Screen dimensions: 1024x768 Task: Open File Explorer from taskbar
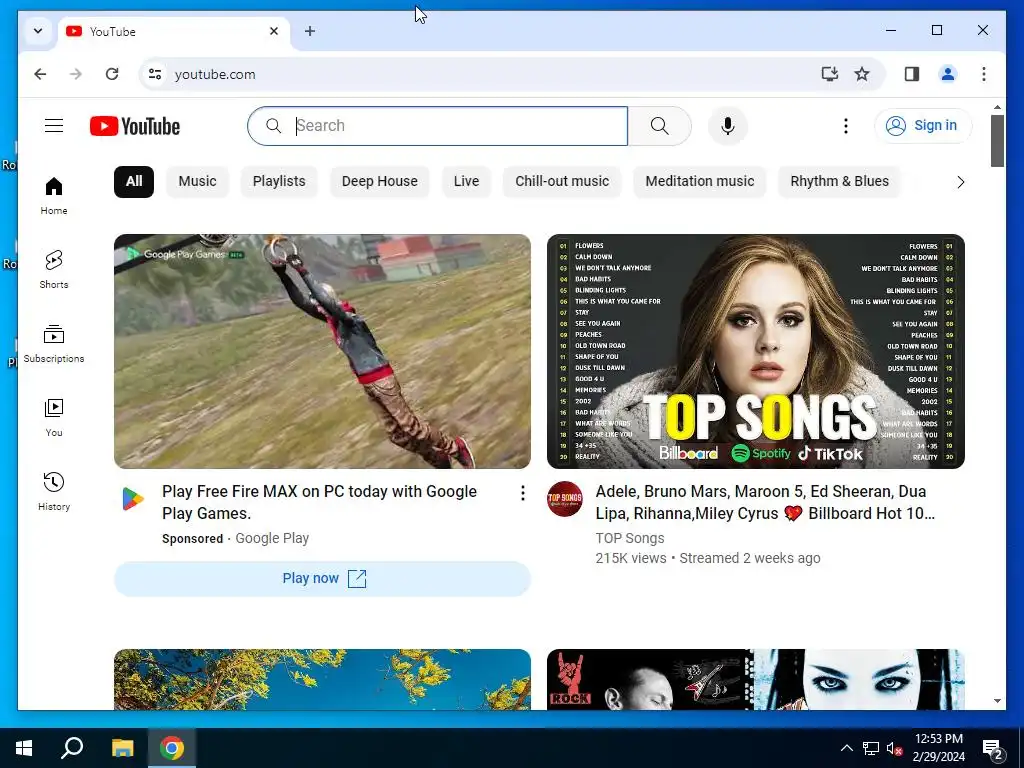pyautogui.click(x=122, y=748)
